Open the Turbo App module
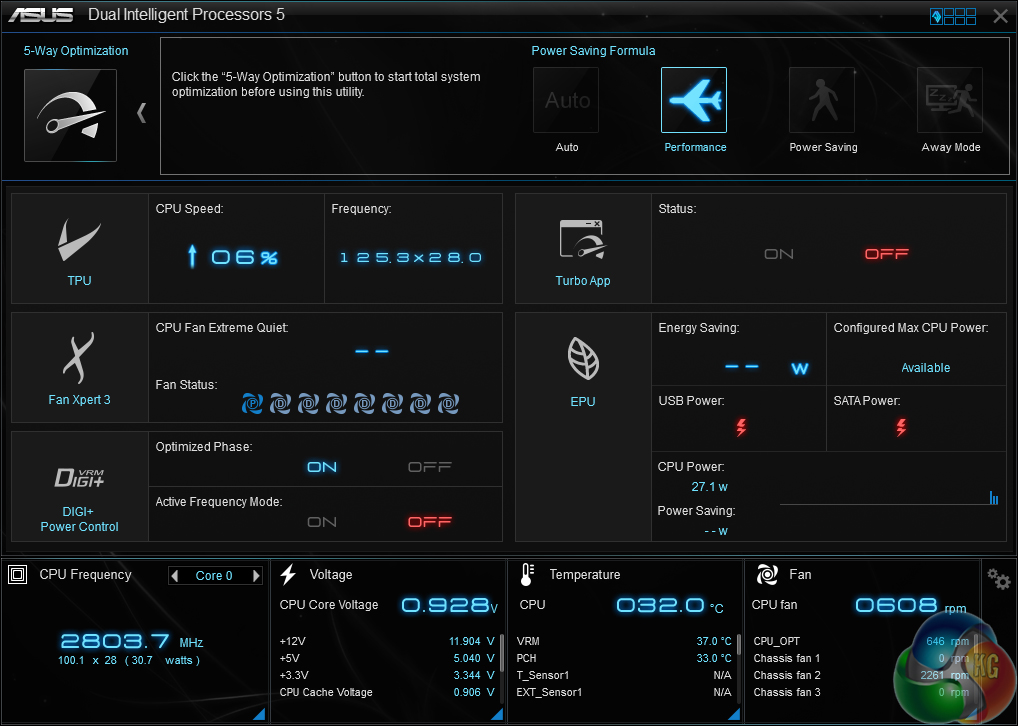The width and height of the screenshot is (1018, 726). point(582,249)
